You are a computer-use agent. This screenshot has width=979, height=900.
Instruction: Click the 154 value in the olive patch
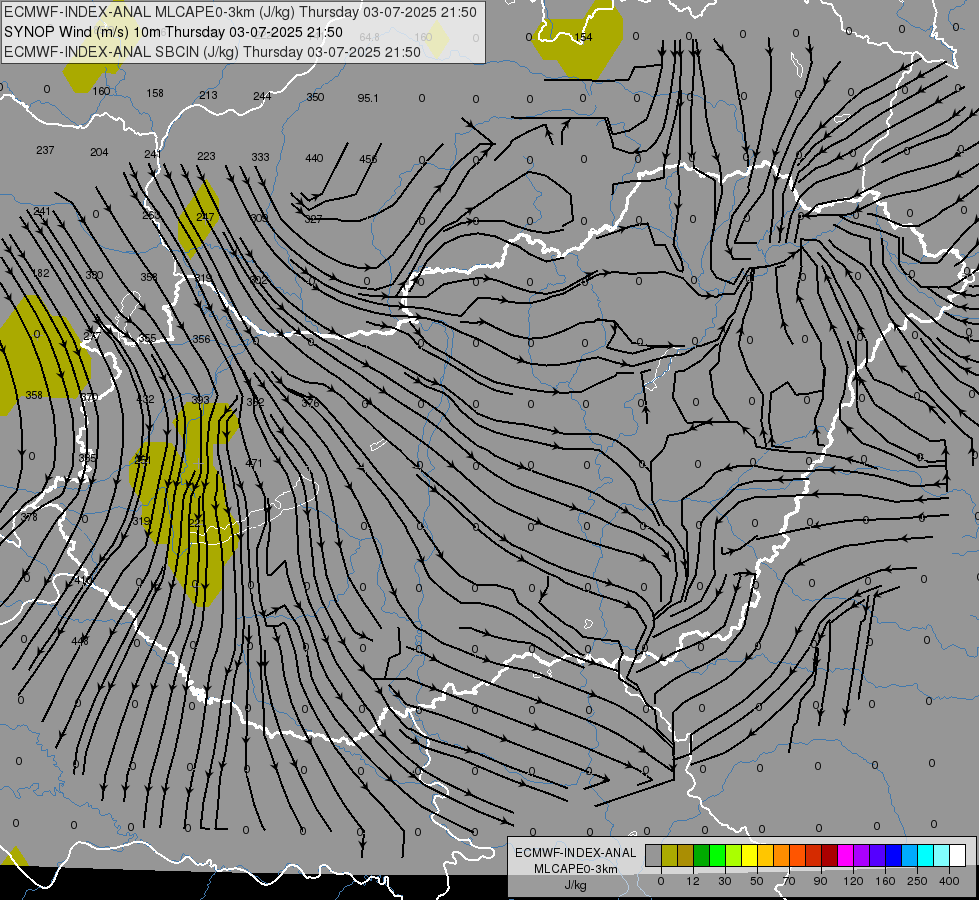pyautogui.click(x=583, y=37)
